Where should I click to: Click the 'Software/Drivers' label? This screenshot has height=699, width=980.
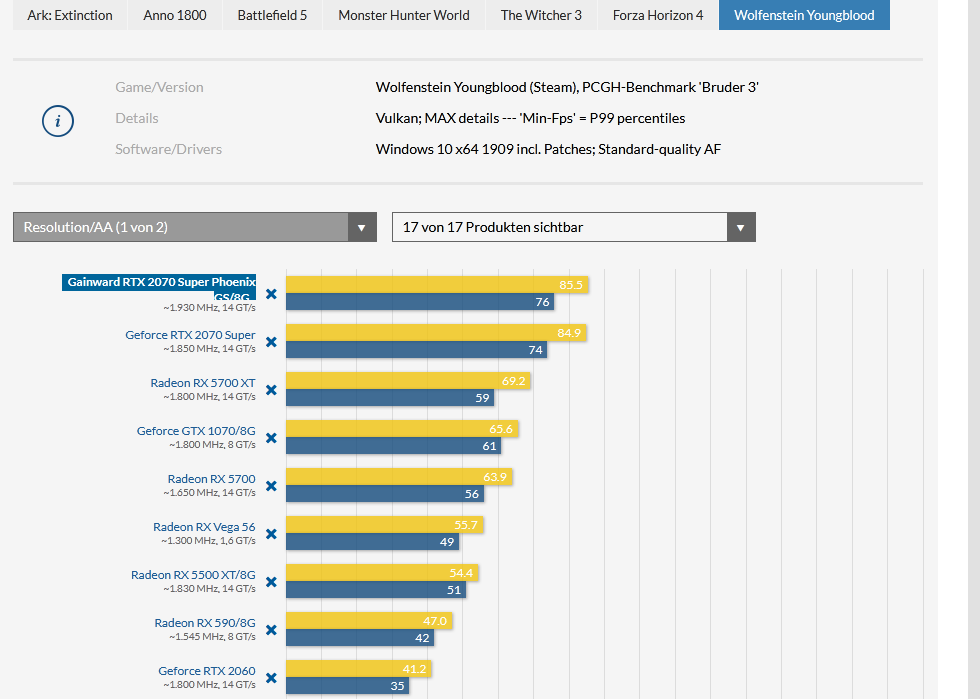point(169,149)
